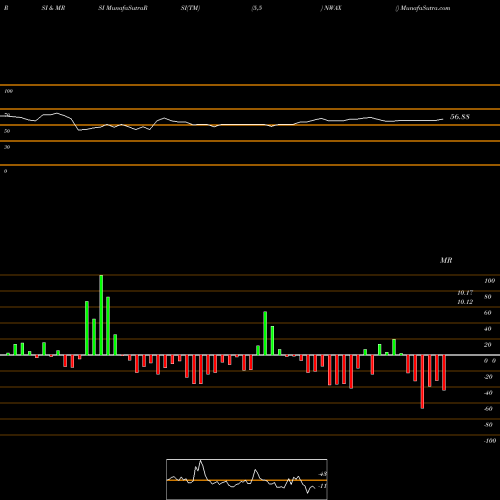Click the longest red MRSI bar
The height and width of the screenshot is (500, 500).
coord(422,382)
